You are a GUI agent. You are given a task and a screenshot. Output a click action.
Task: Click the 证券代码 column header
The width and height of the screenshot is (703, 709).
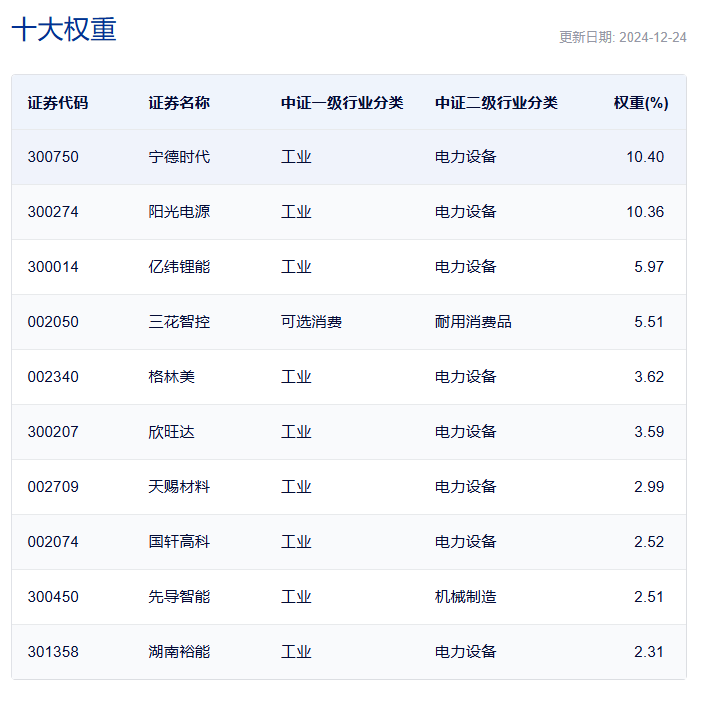58,103
